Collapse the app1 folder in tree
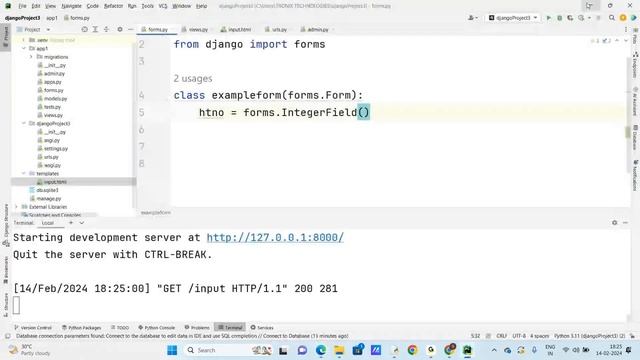Viewport: 640px width, 360px height. [x=24, y=48]
